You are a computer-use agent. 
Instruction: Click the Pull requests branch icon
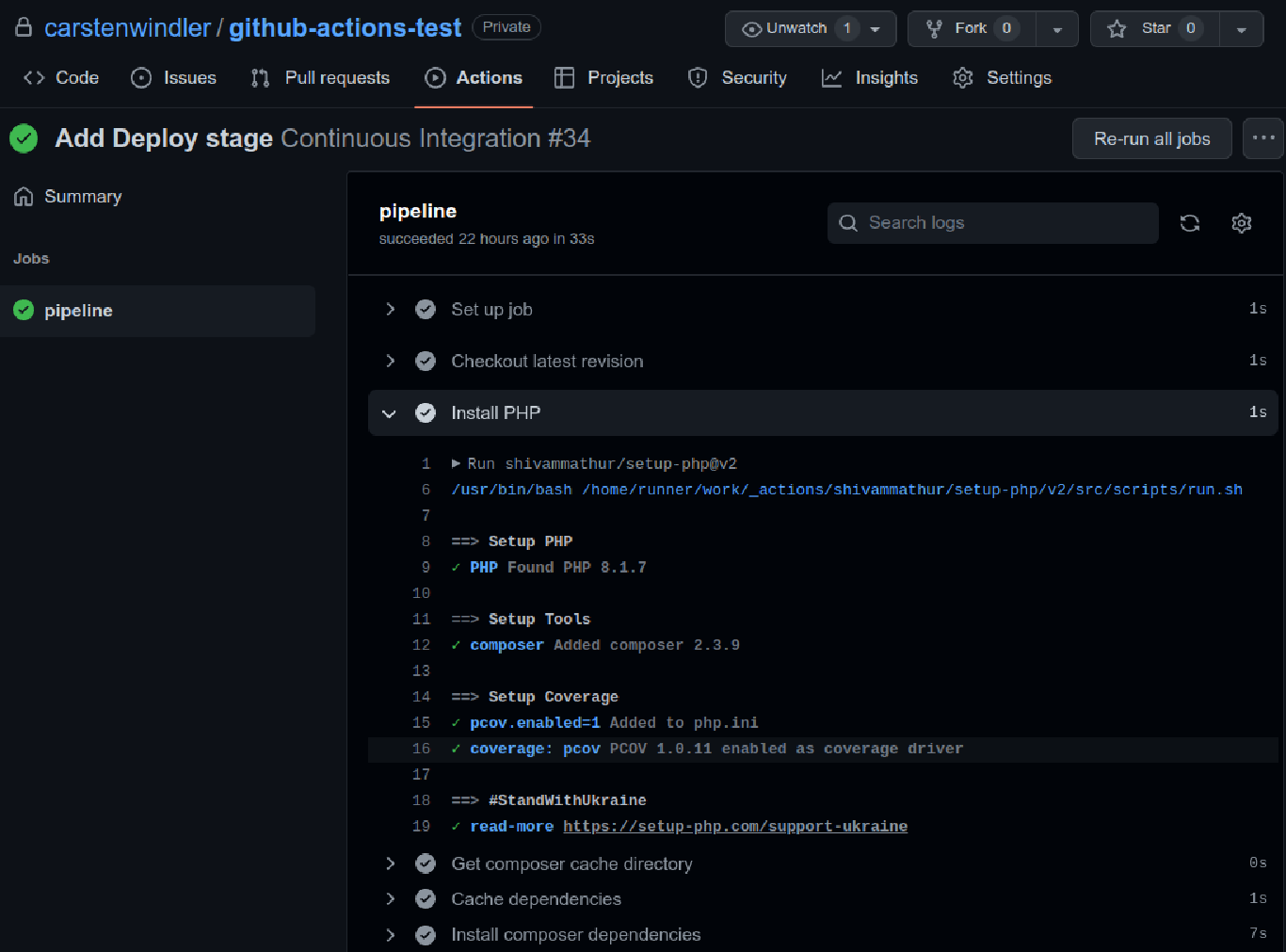pos(261,78)
